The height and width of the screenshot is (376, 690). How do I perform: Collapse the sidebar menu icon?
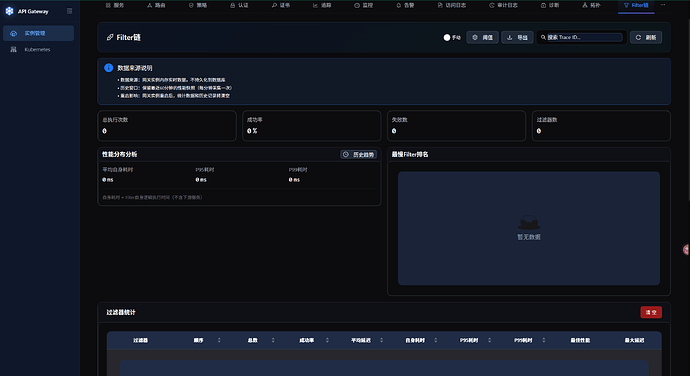tap(70, 11)
